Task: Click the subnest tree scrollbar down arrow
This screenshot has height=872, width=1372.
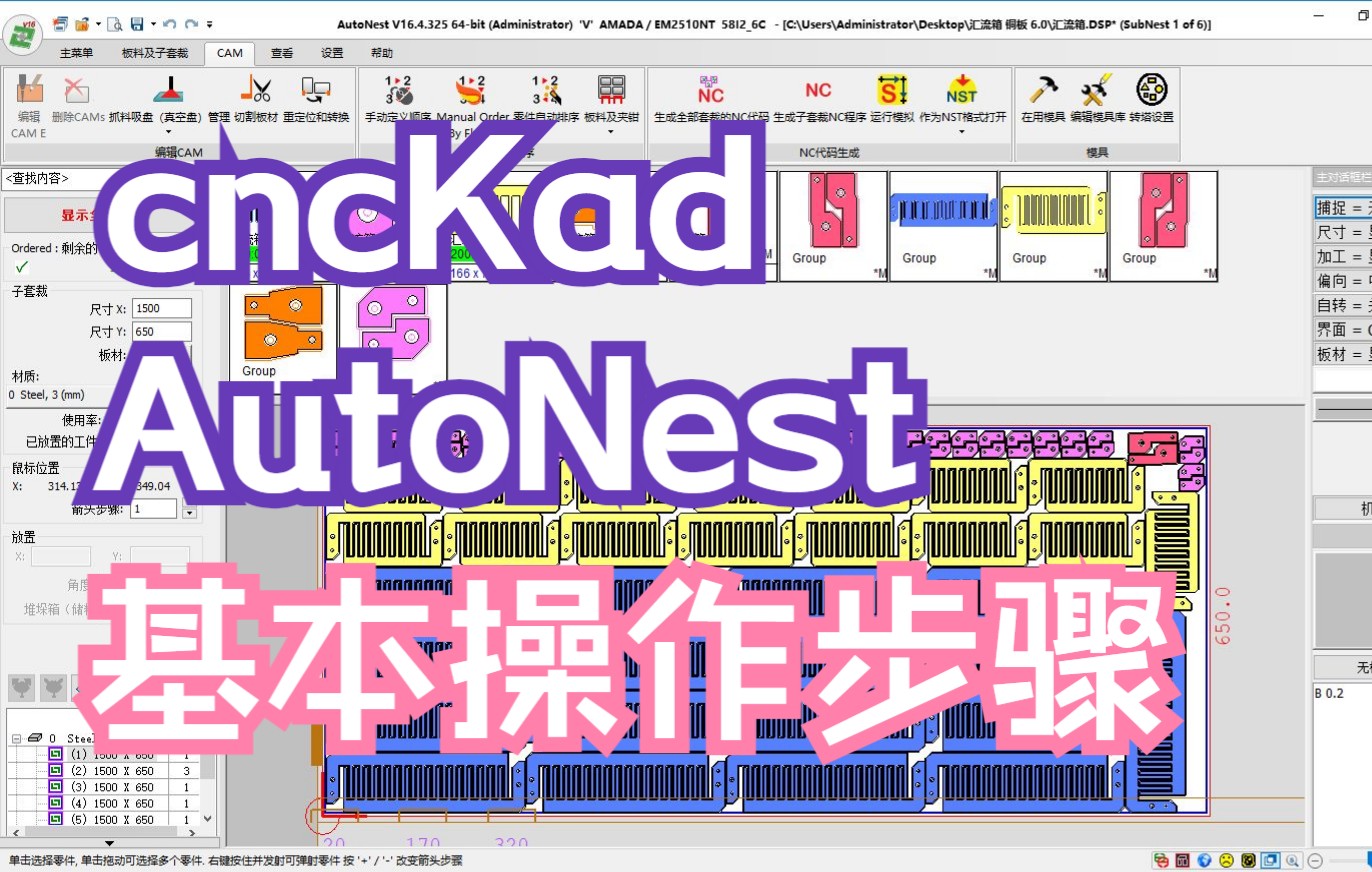Action: click(208, 818)
